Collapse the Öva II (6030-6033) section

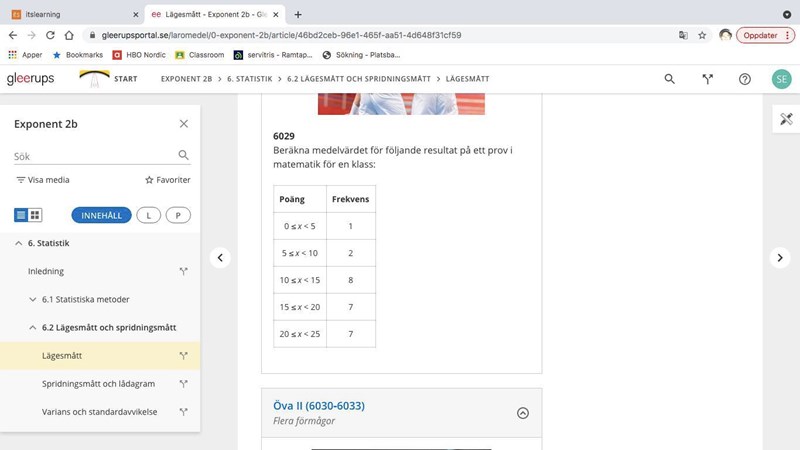522,413
